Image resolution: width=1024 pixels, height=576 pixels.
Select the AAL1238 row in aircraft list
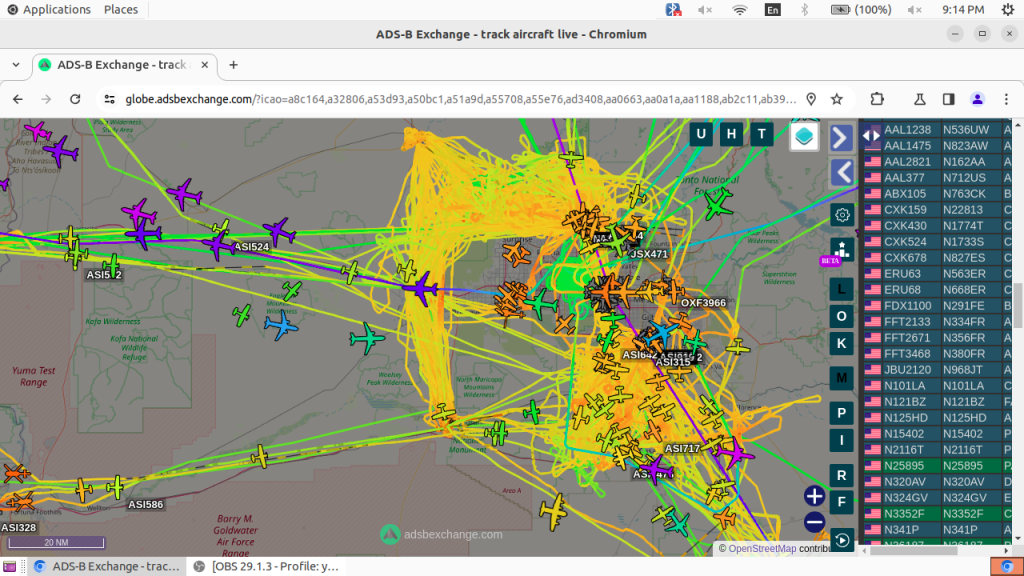click(x=935, y=130)
